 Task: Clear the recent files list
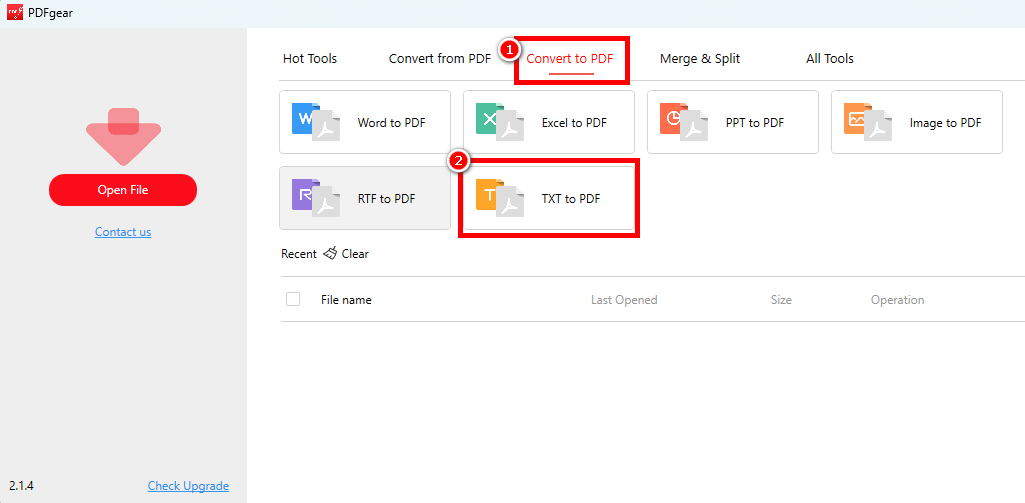pyautogui.click(x=355, y=254)
